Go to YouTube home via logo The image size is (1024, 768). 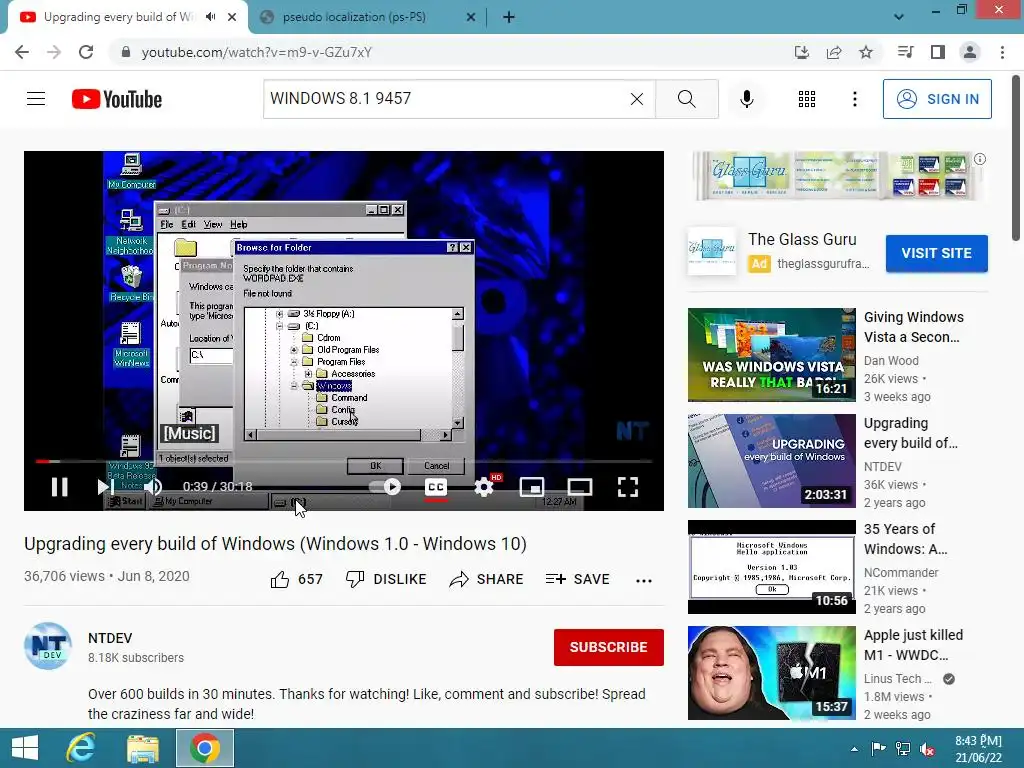point(117,99)
